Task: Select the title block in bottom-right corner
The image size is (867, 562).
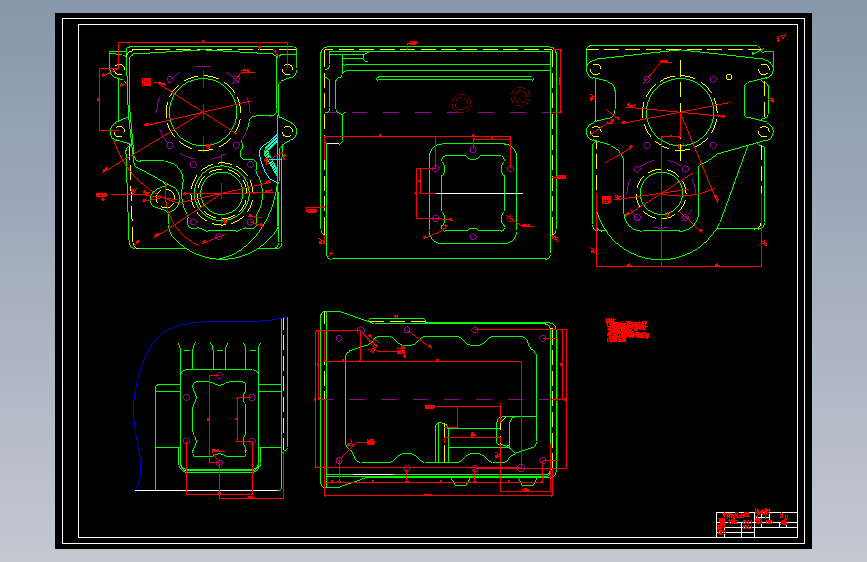Action: coord(756,524)
